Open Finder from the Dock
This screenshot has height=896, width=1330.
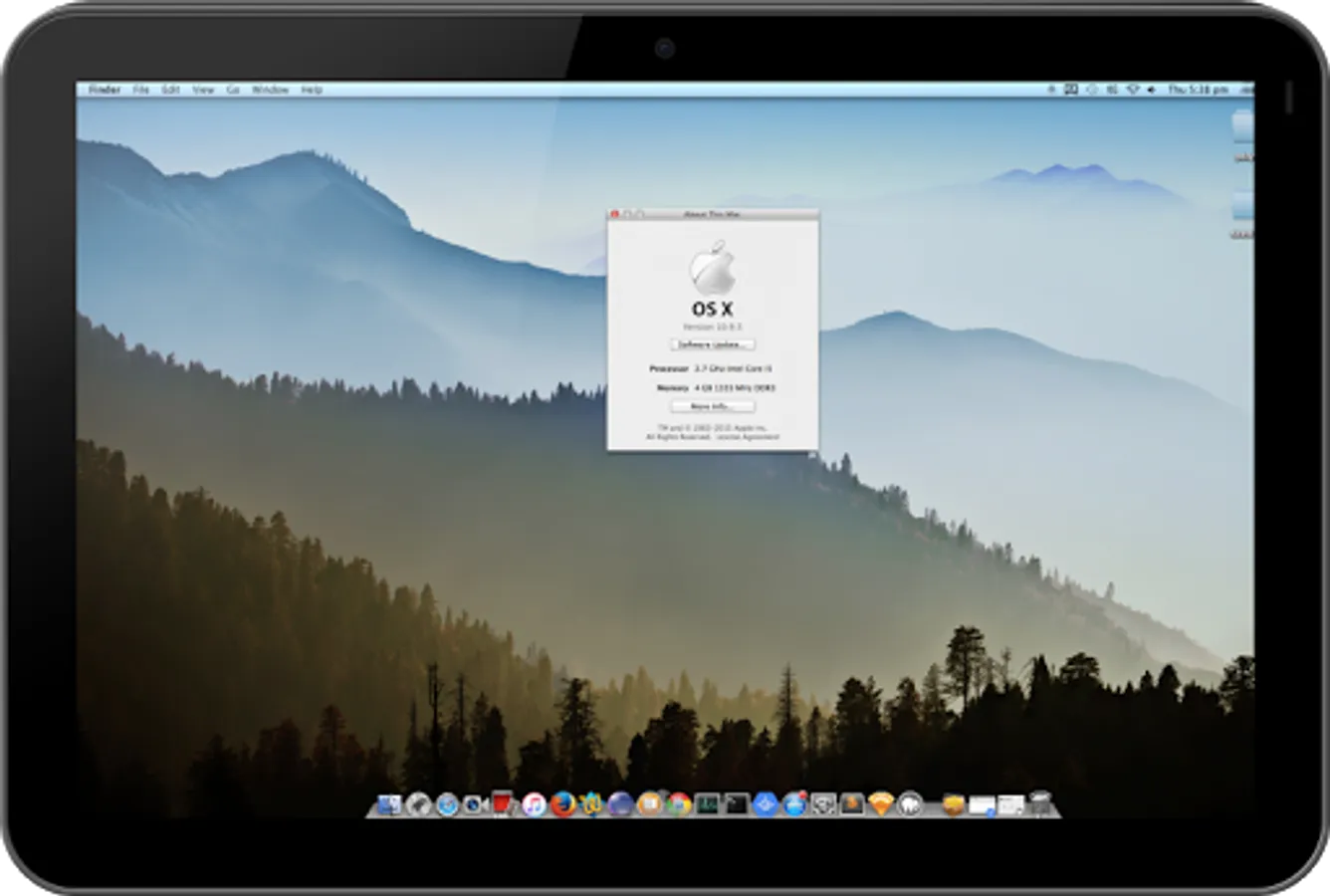pos(388,803)
